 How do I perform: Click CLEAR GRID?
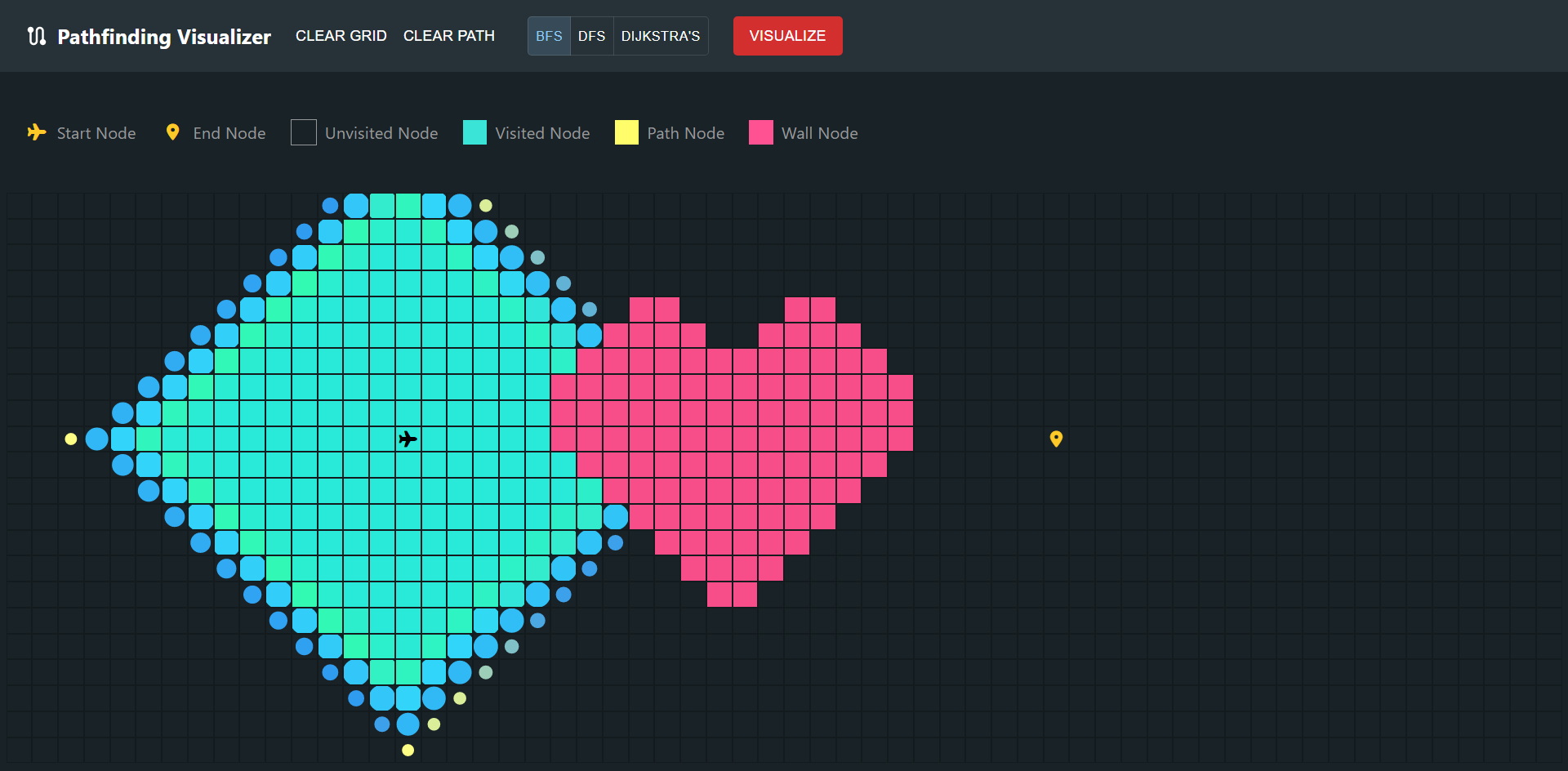tap(341, 36)
